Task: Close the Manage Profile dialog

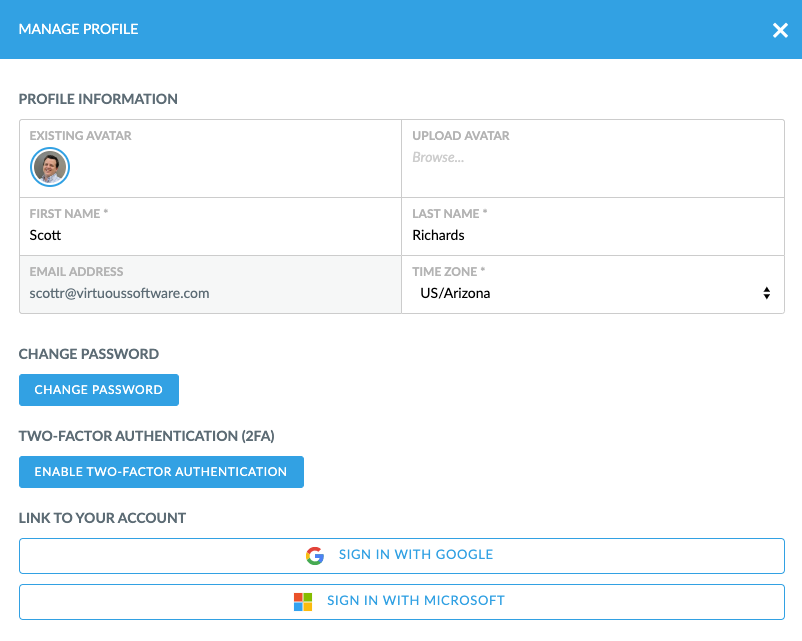Action: click(780, 30)
